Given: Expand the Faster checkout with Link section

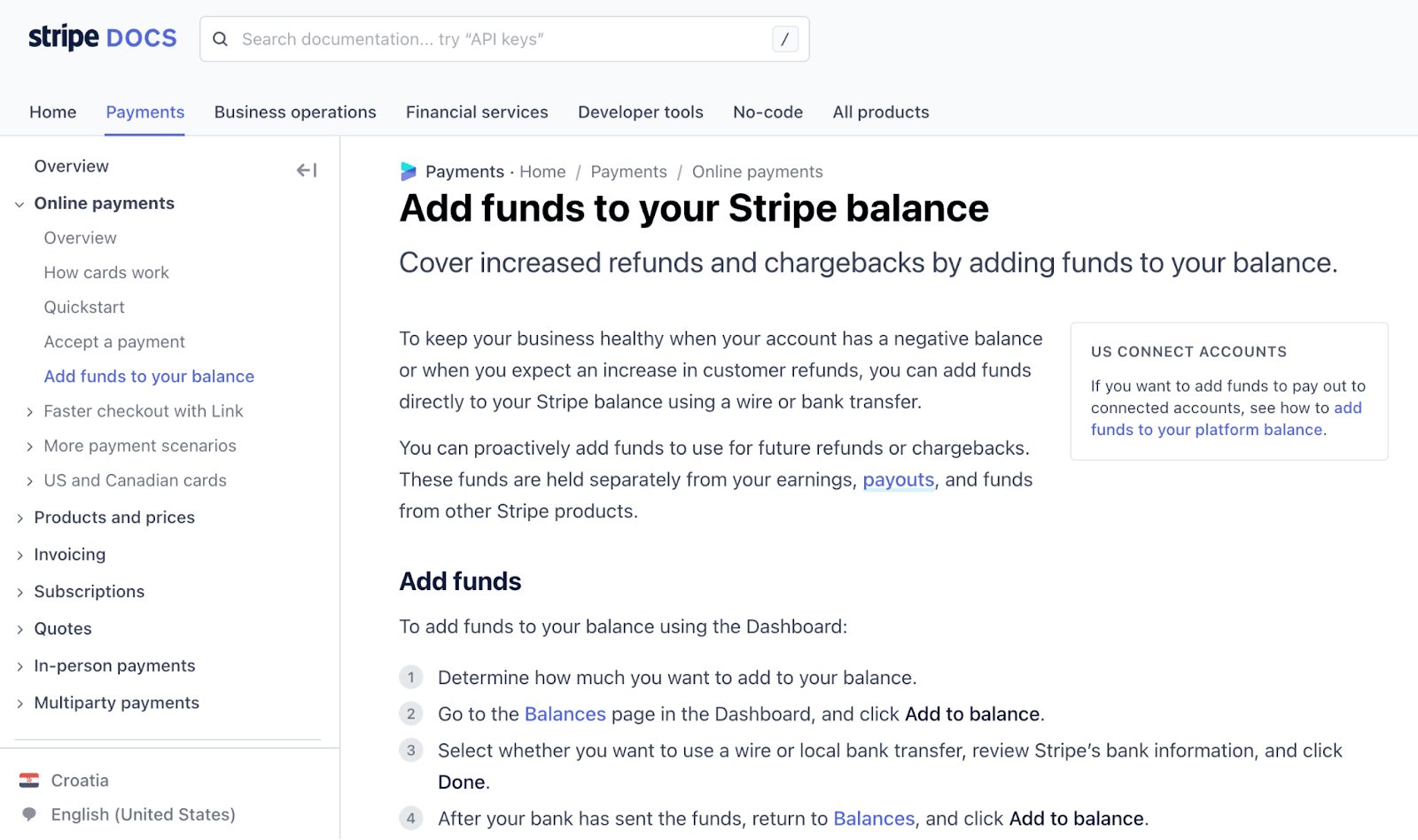Looking at the screenshot, I should tap(29, 411).
